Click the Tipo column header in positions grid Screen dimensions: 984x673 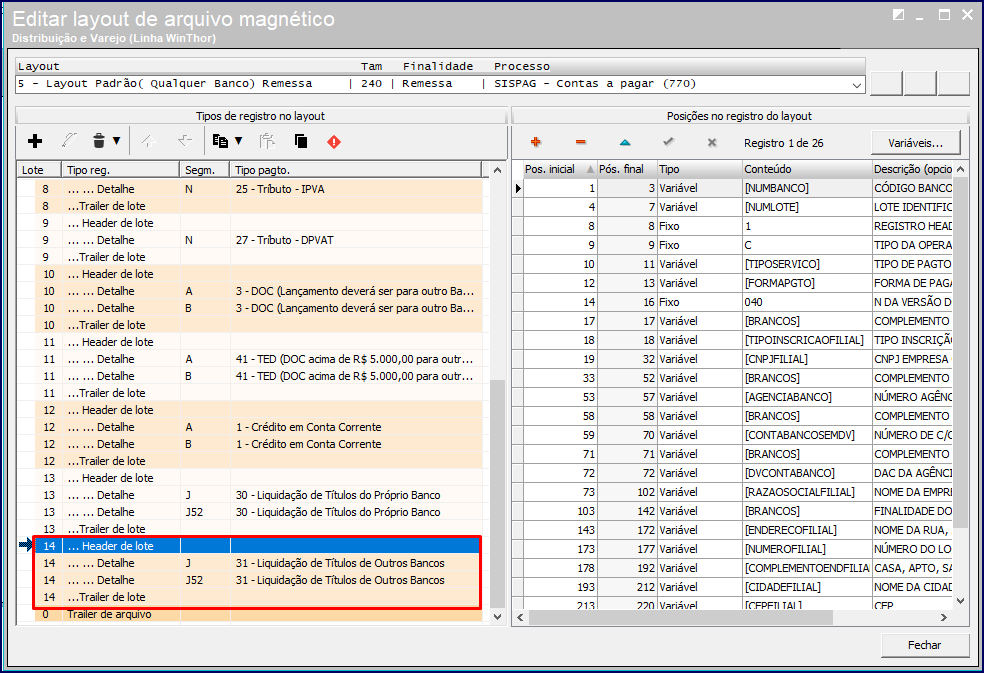699,169
